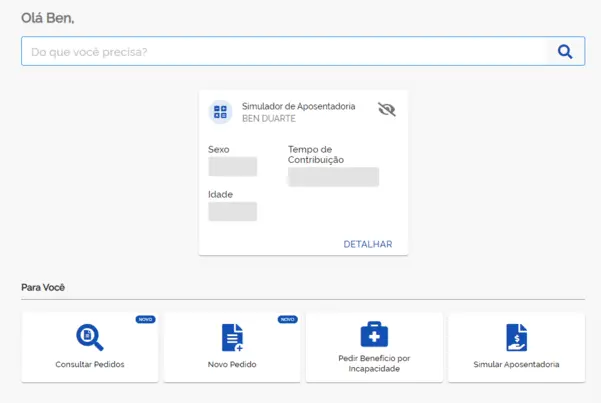This screenshot has height=403, width=601.
Task: Click the 'Tempo de Contribuição' label
Action: [x=316, y=155]
